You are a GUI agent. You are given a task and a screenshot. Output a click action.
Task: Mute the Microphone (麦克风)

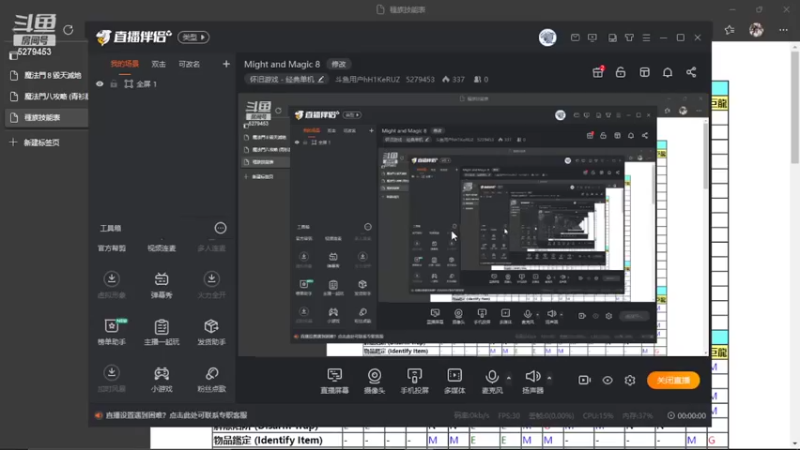492,381
